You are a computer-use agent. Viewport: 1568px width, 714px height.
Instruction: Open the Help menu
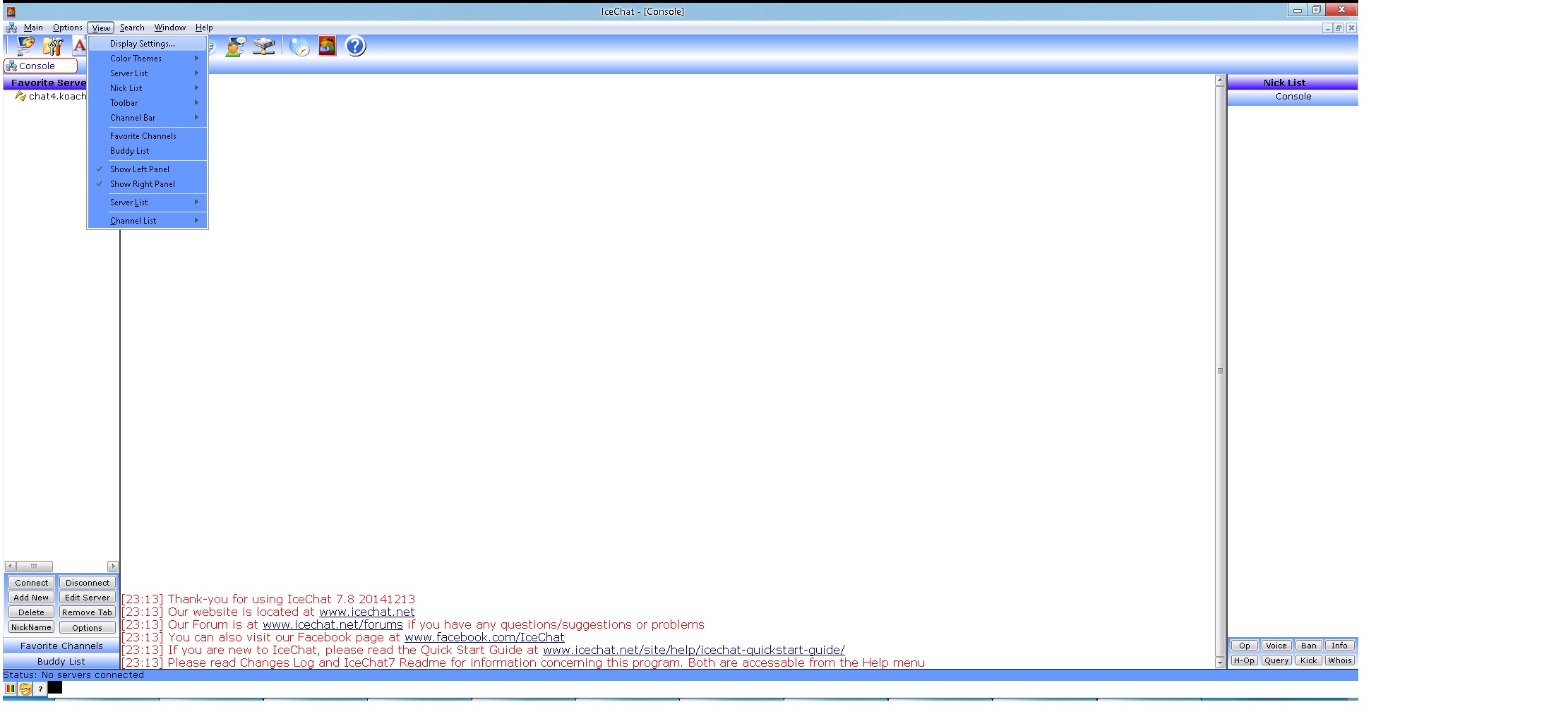(204, 28)
